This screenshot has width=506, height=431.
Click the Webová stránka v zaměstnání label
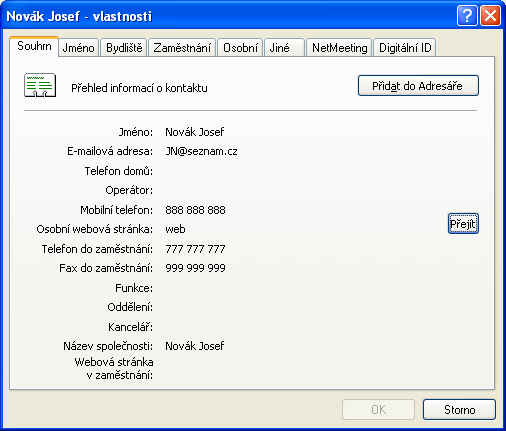click(114, 369)
